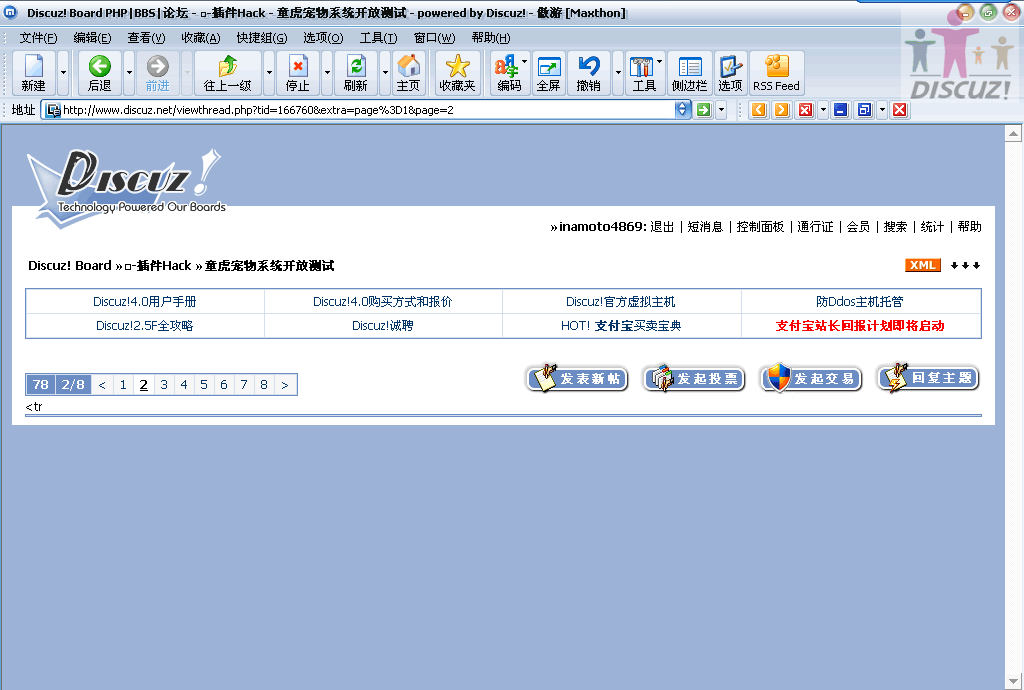Toggle full screen mode

coord(548,72)
